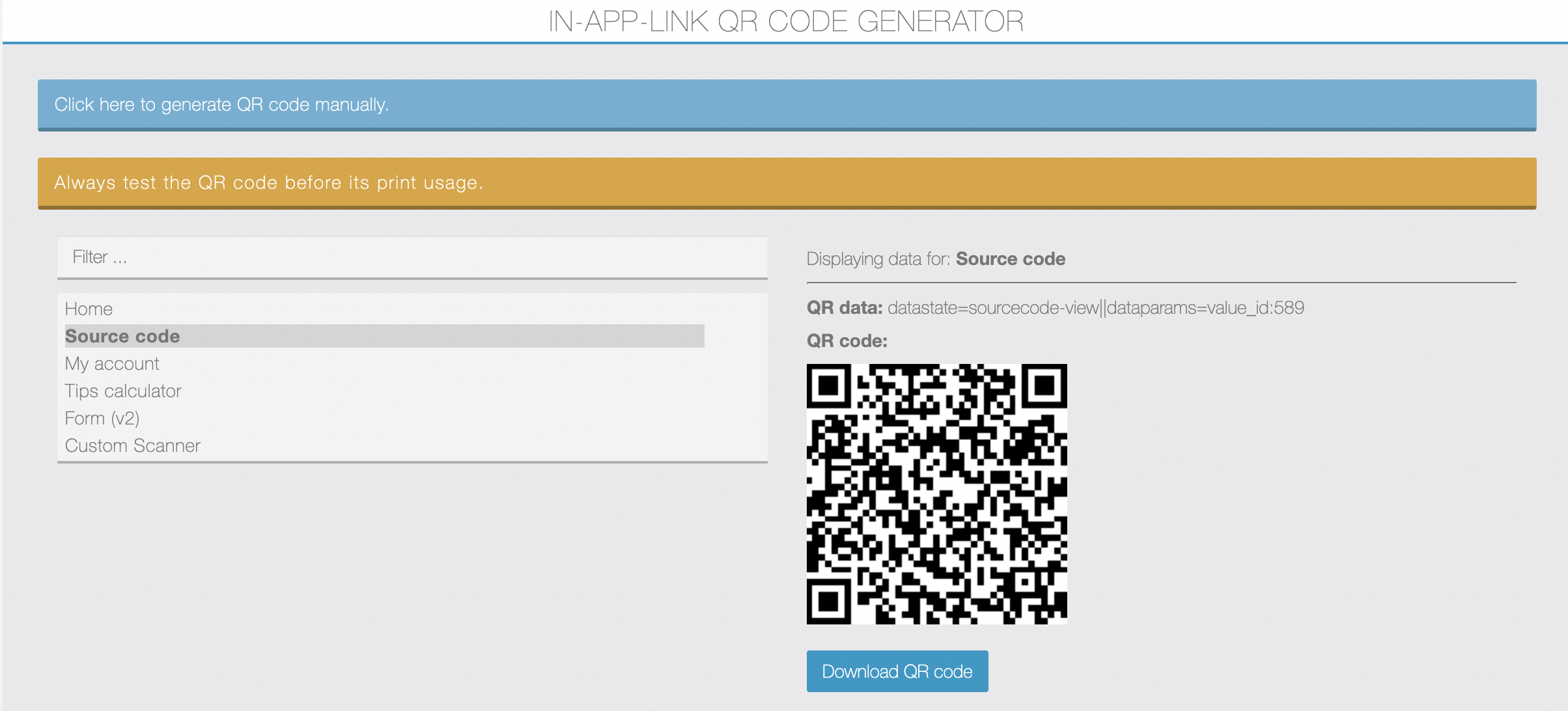1568x711 pixels.
Task: Select Home in the page list
Action: tap(89, 309)
